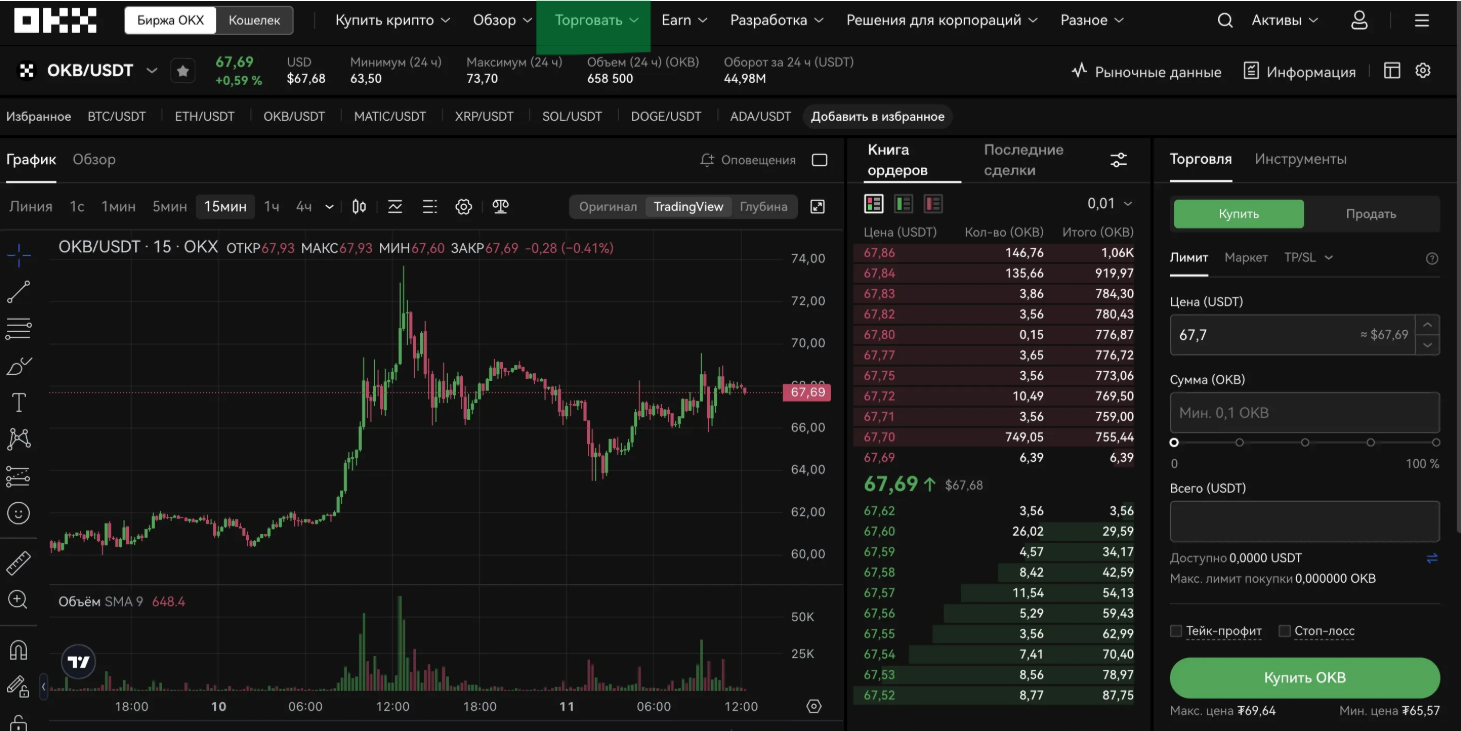Enable the Стоп-лосс checkbox
This screenshot has width=1461, height=731.
point(1285,631)
